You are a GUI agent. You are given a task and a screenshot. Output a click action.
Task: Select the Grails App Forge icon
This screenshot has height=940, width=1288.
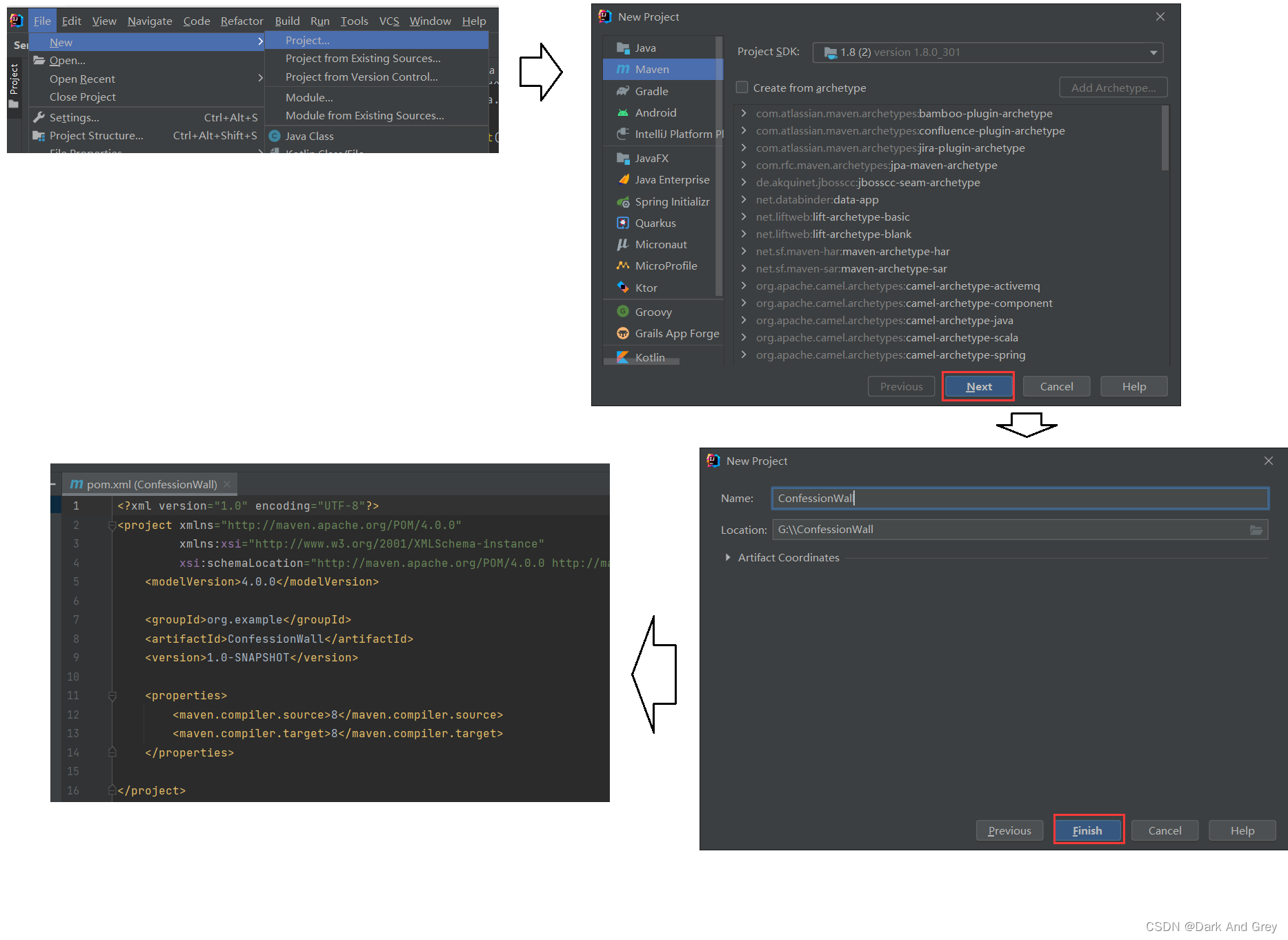(623, 334)
